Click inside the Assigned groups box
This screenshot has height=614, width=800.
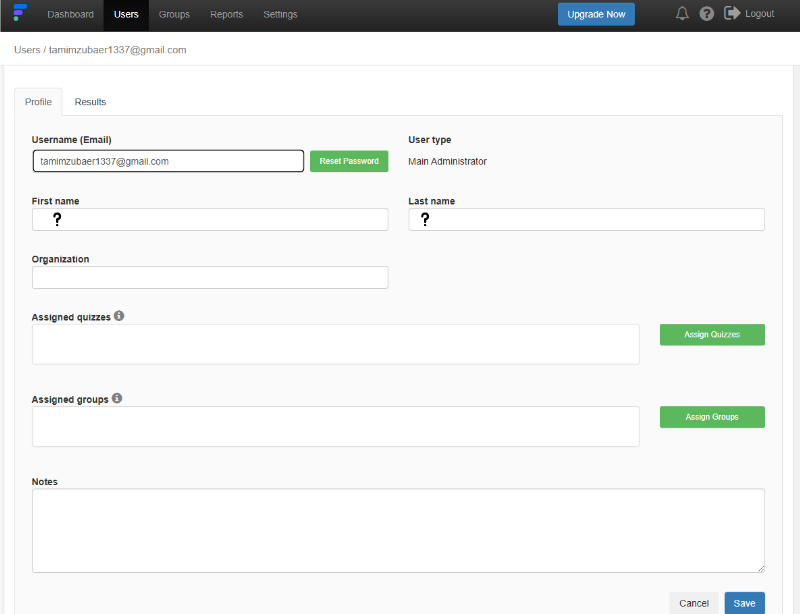[x=336, y=427]
